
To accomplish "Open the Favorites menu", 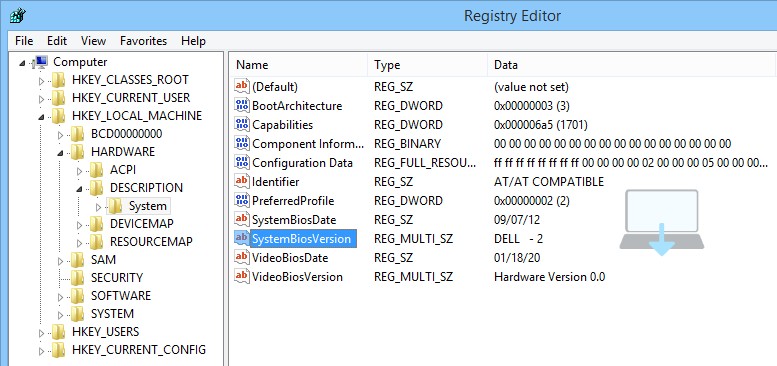I will 144,41.
